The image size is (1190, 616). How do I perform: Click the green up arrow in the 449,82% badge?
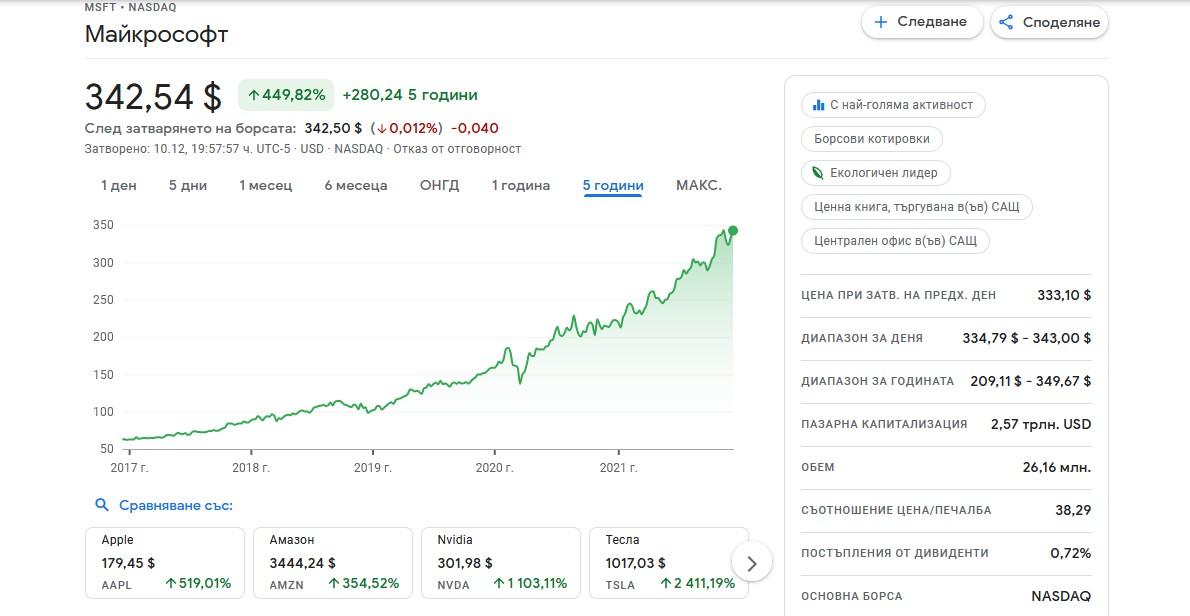pos(254,96)
